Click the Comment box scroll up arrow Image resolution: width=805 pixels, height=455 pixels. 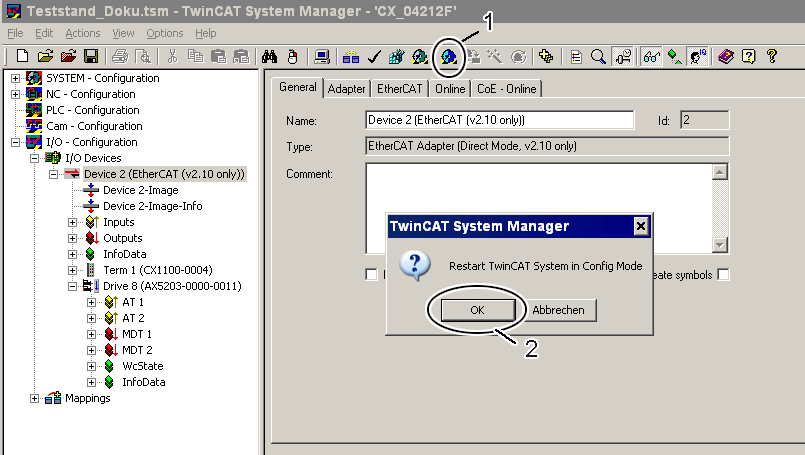pyautogui.click(x=720, y=172)
